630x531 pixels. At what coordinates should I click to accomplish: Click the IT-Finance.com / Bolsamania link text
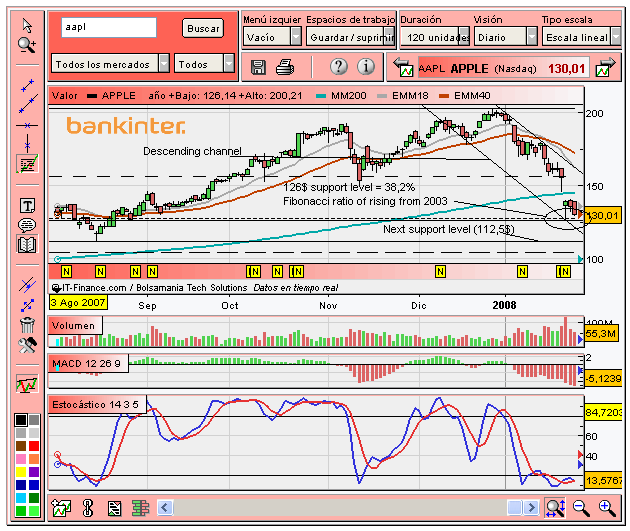click(155, 288)
